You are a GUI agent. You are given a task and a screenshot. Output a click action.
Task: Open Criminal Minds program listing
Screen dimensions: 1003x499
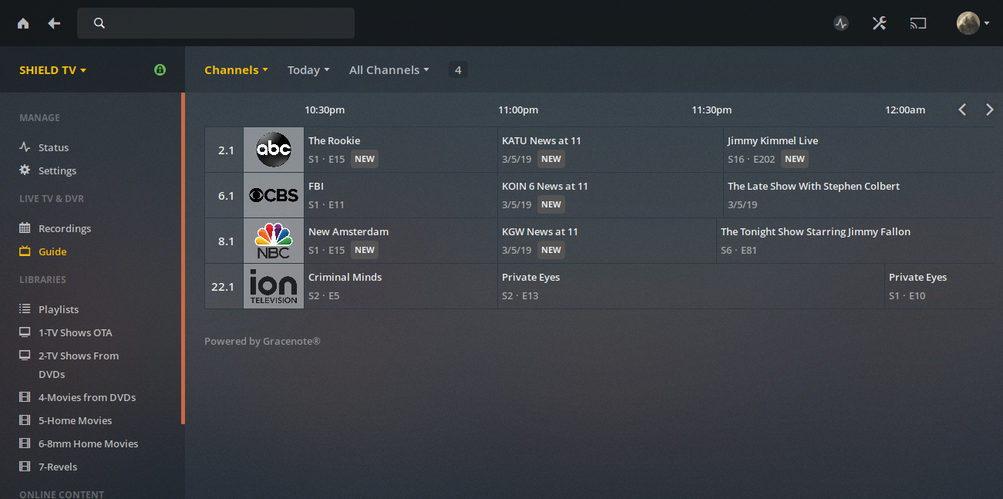[401, 287]
